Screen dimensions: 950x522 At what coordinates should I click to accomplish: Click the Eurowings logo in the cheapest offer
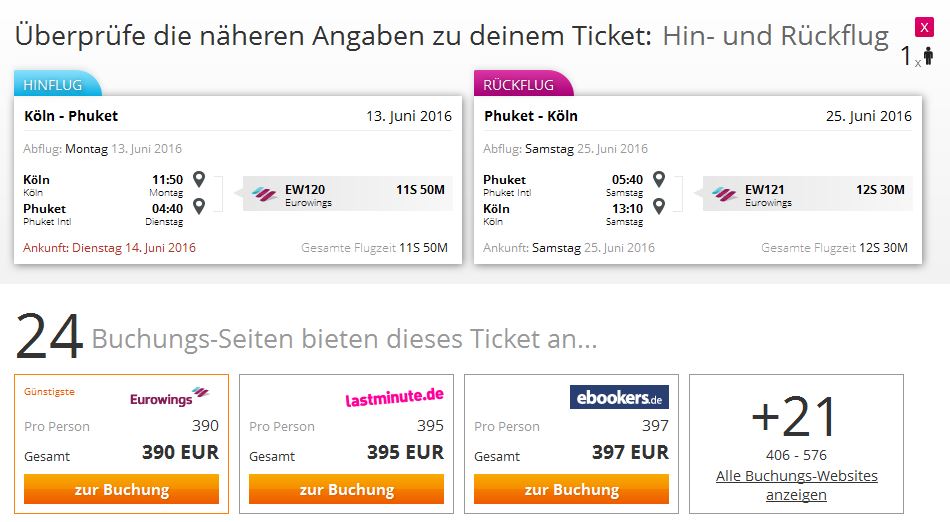170,397
